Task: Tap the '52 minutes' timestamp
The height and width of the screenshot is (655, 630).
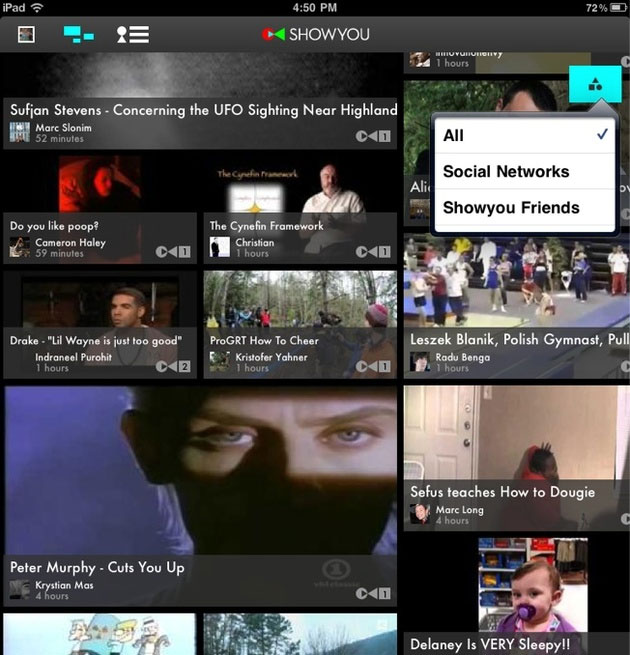Action: coord(59,138)
